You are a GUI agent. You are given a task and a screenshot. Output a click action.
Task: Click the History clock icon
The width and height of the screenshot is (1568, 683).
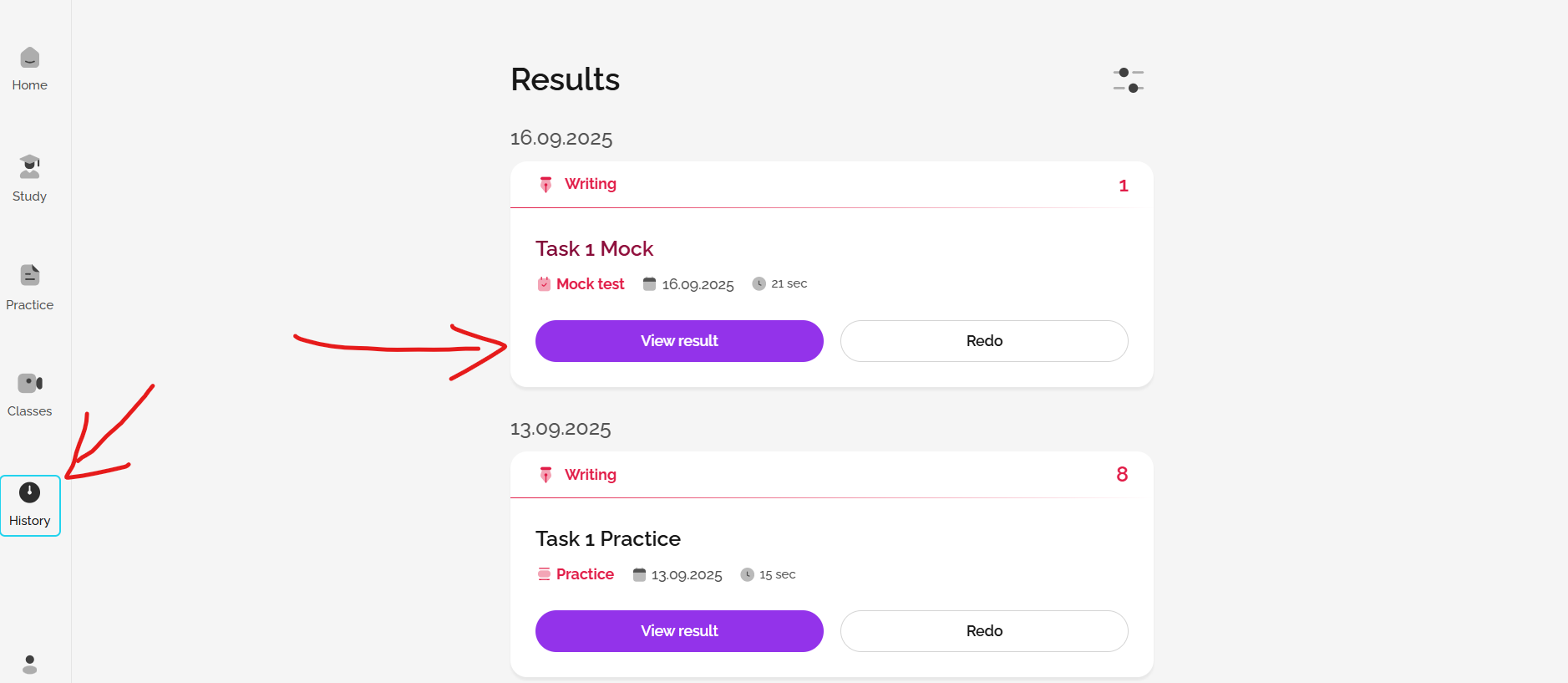30,492
